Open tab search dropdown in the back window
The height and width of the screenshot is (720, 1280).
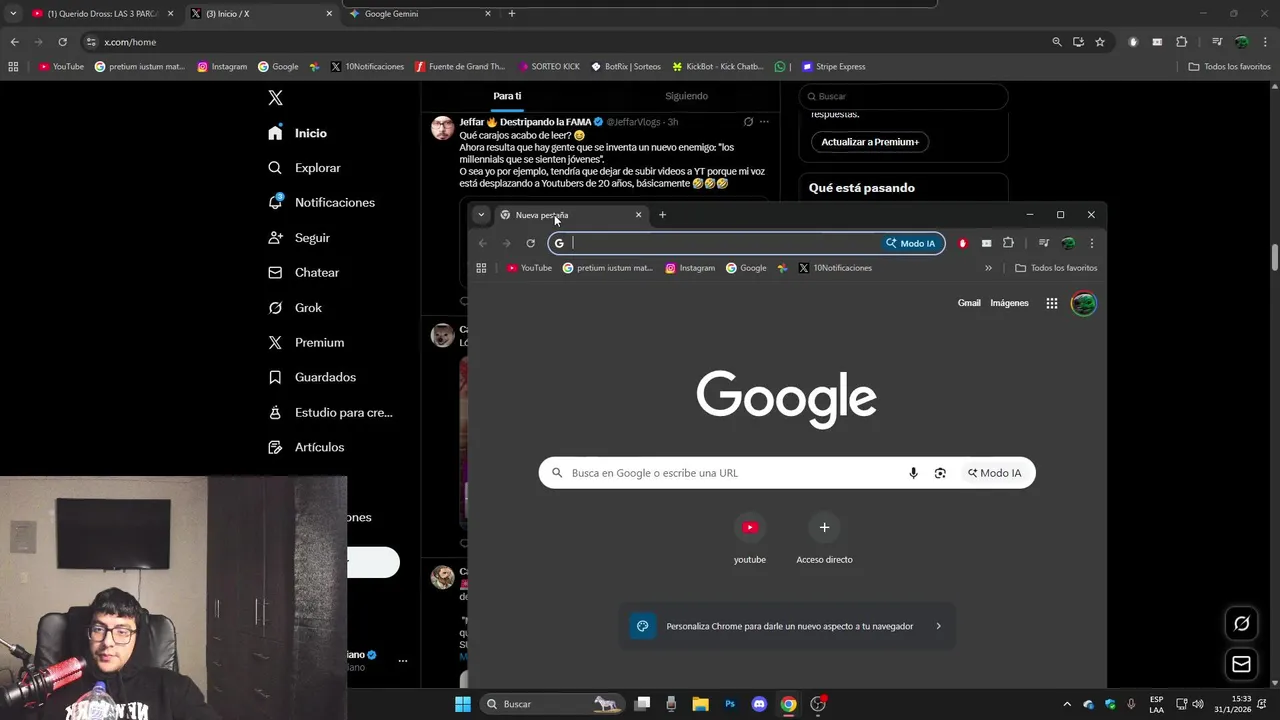(x=13, y=14)
